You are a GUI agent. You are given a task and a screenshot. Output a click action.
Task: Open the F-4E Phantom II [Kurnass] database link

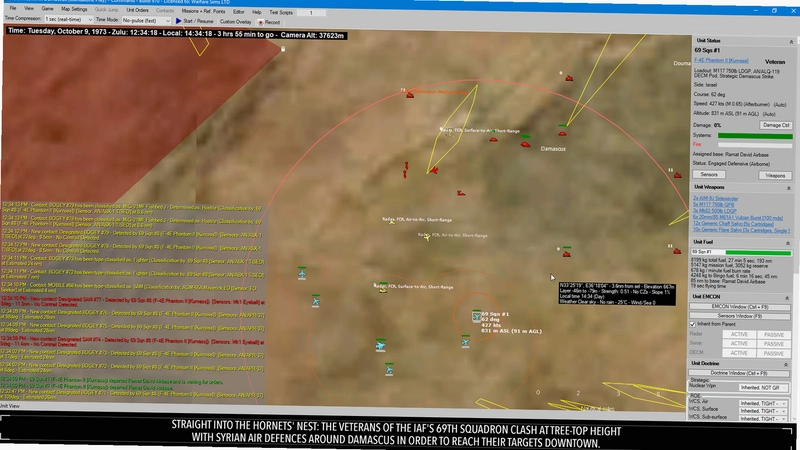[x=721, y=60]
